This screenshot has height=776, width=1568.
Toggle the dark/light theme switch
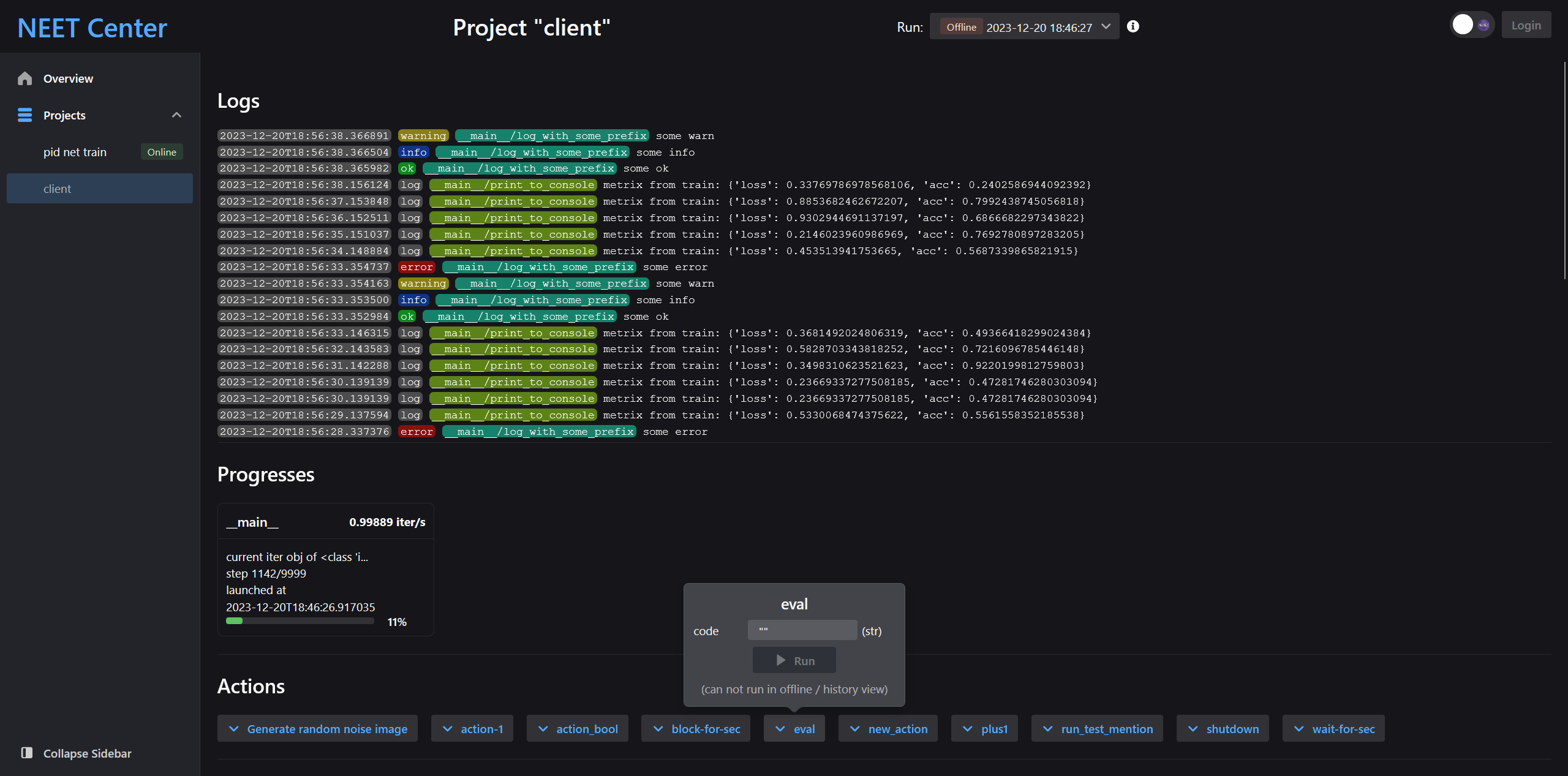coord(1472,25)
